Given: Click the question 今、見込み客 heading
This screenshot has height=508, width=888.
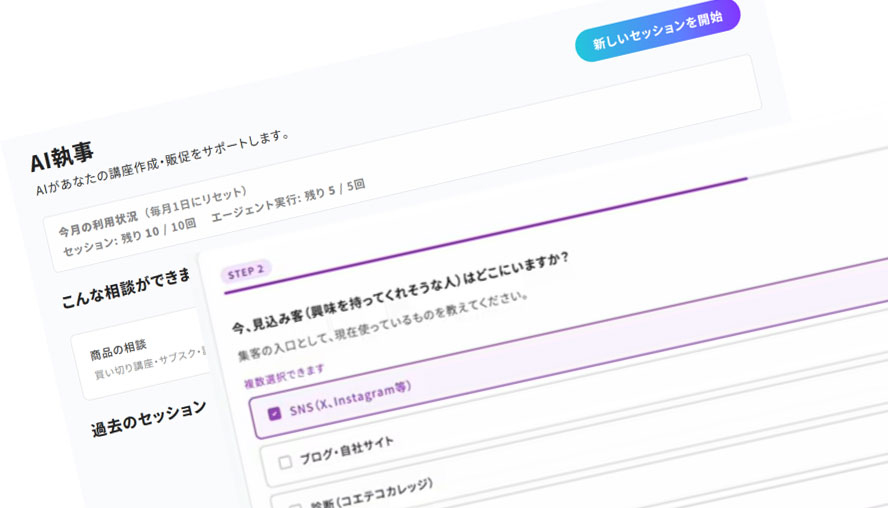Looking at the screenshot, I should click(400, 292).
